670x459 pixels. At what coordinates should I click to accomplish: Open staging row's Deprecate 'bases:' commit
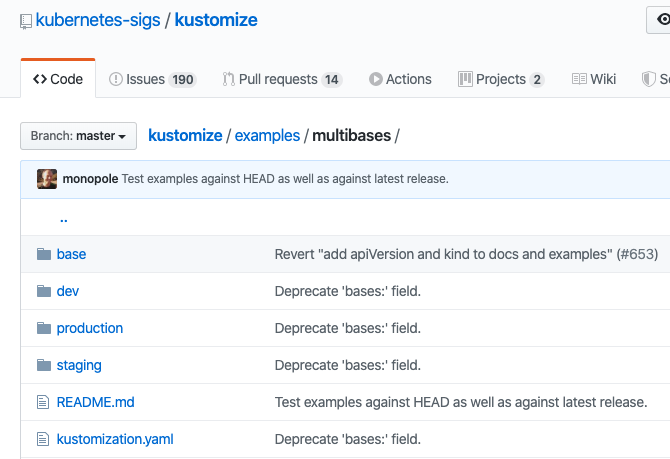pos(348,365)
